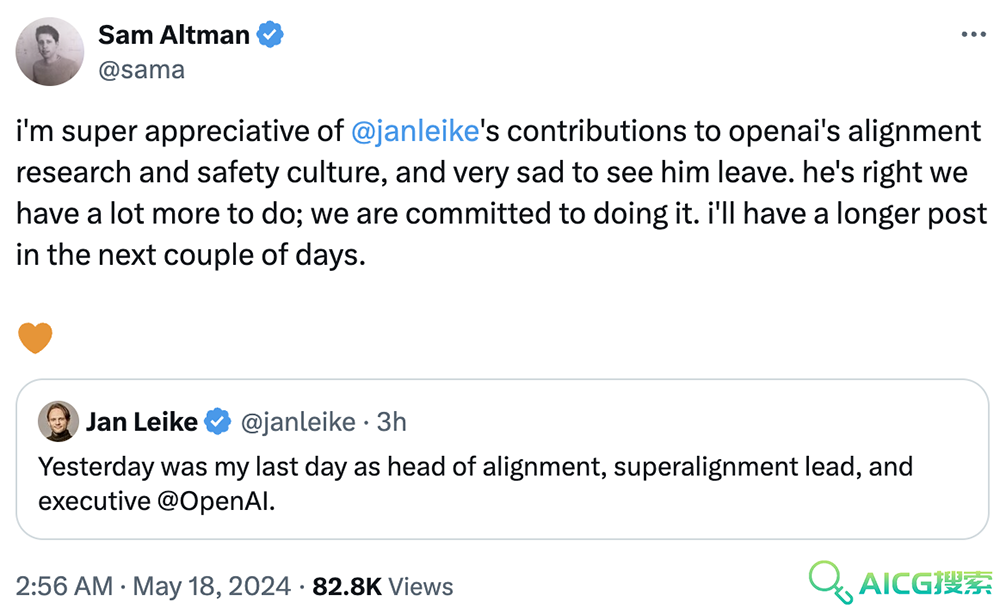Open the 2:56 AM May 18, 2024 timestamp
This screenshot has height=614, width=1000.
pos(153,586)
